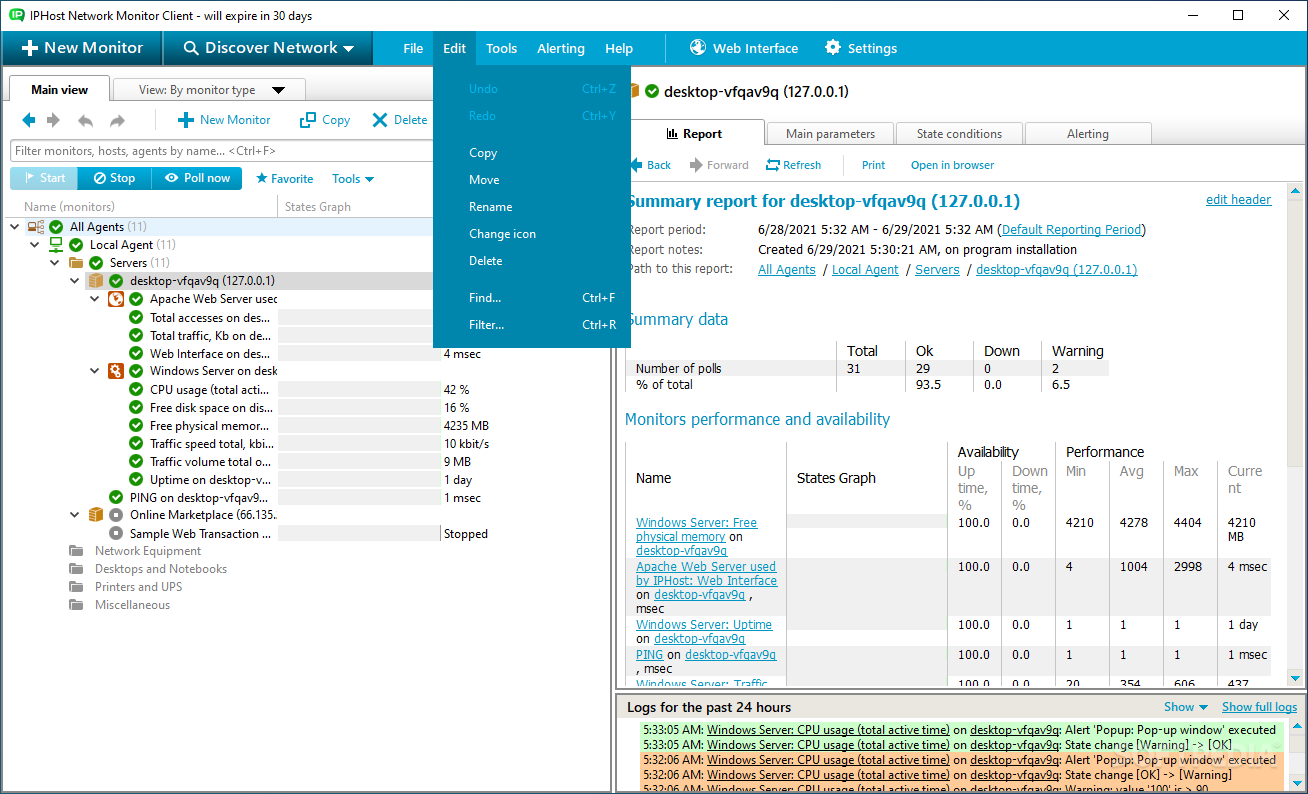This screenshot has width=1308, height=794.
Task: Collapse the All Agents tree node
Action: point(15,227)
